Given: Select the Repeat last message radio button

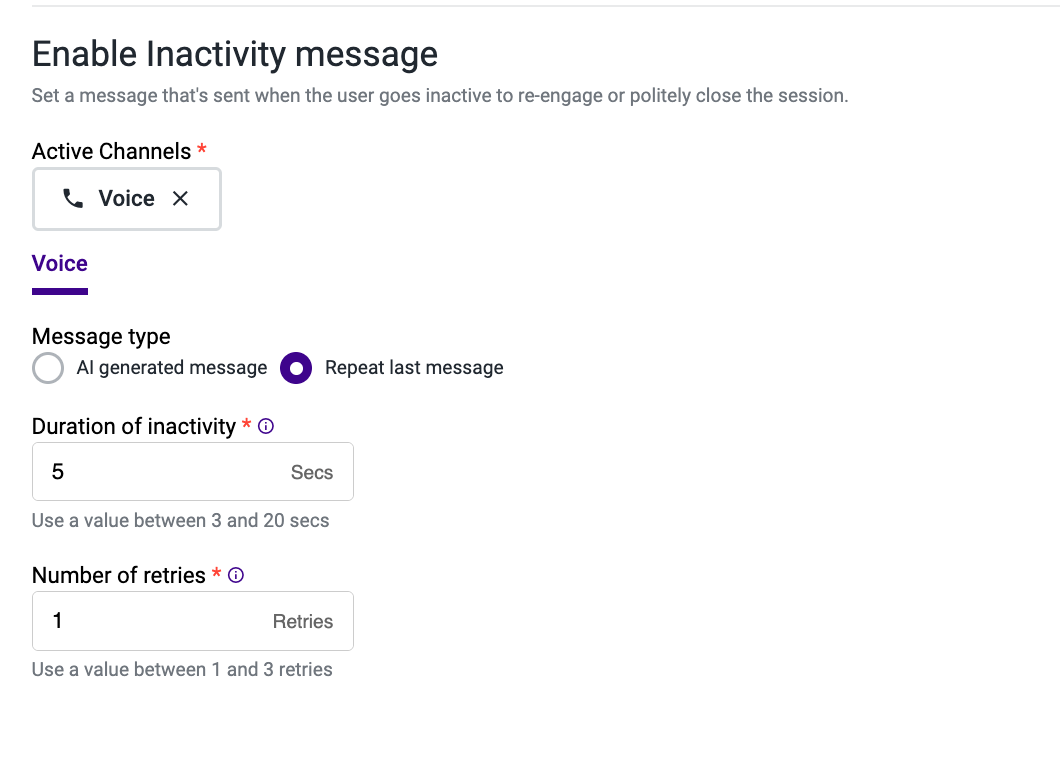Looking at the screenshot, I should pyautogui.click(x=296, y=368).
